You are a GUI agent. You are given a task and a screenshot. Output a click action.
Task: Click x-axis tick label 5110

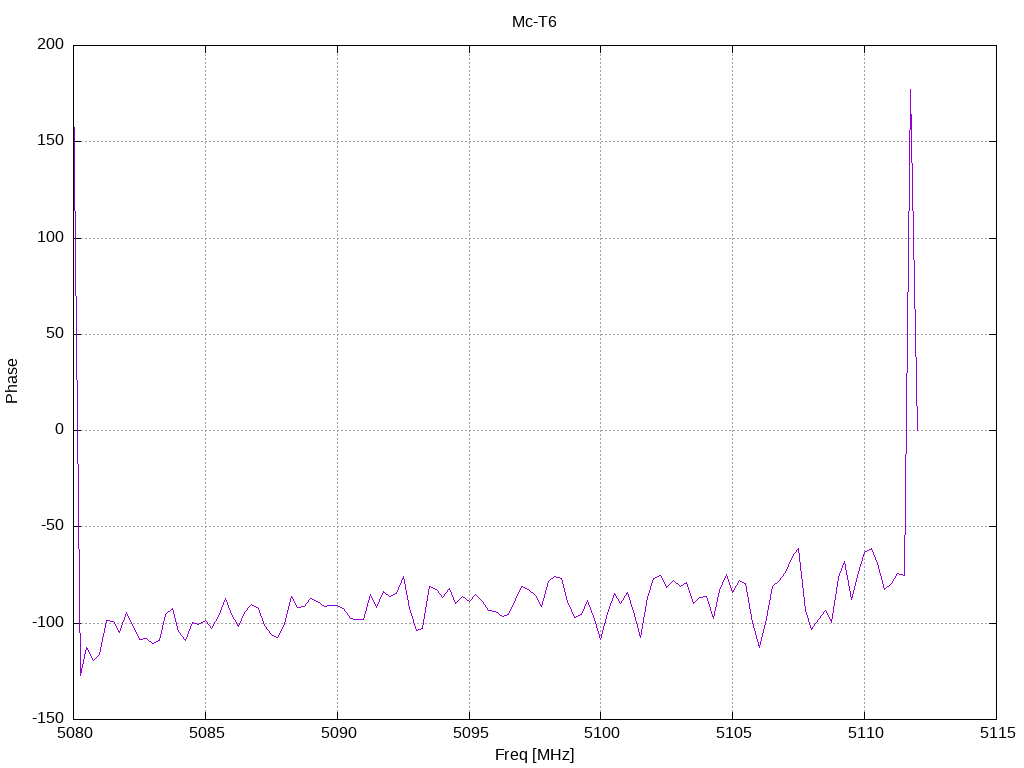point(865,733)
